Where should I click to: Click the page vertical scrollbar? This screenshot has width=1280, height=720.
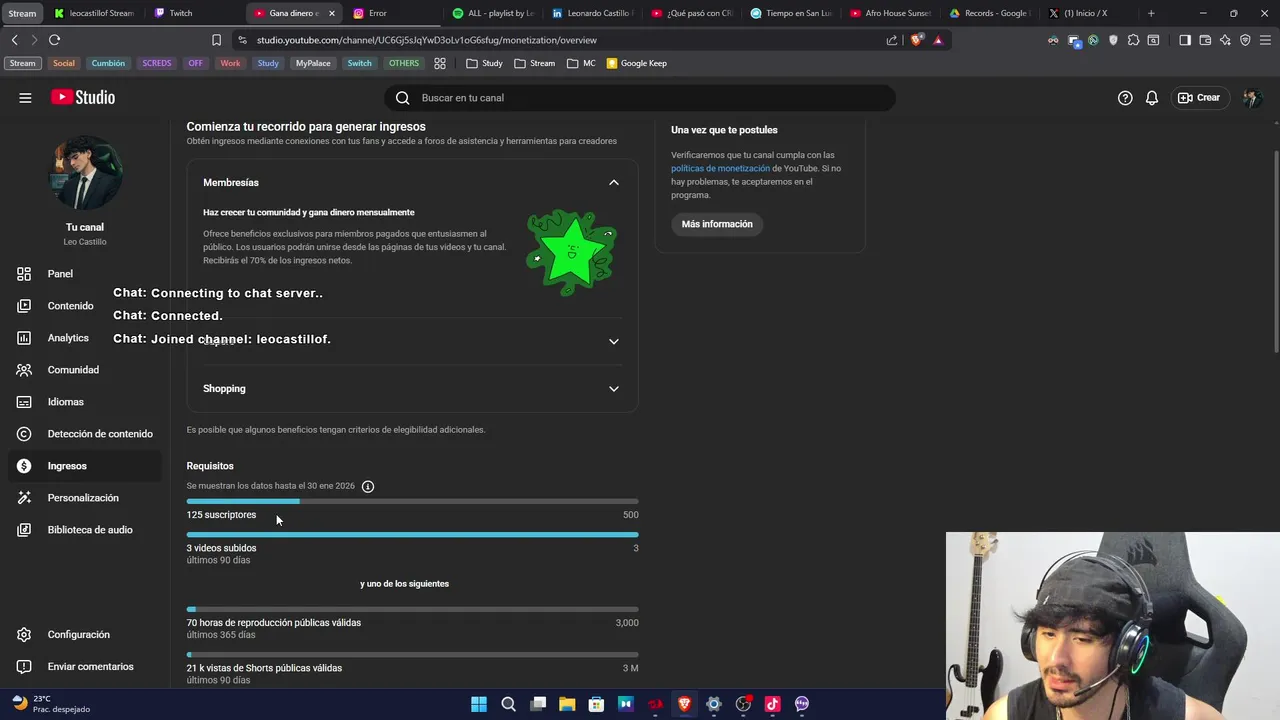pyautogui.click(x=1276, y=250)
